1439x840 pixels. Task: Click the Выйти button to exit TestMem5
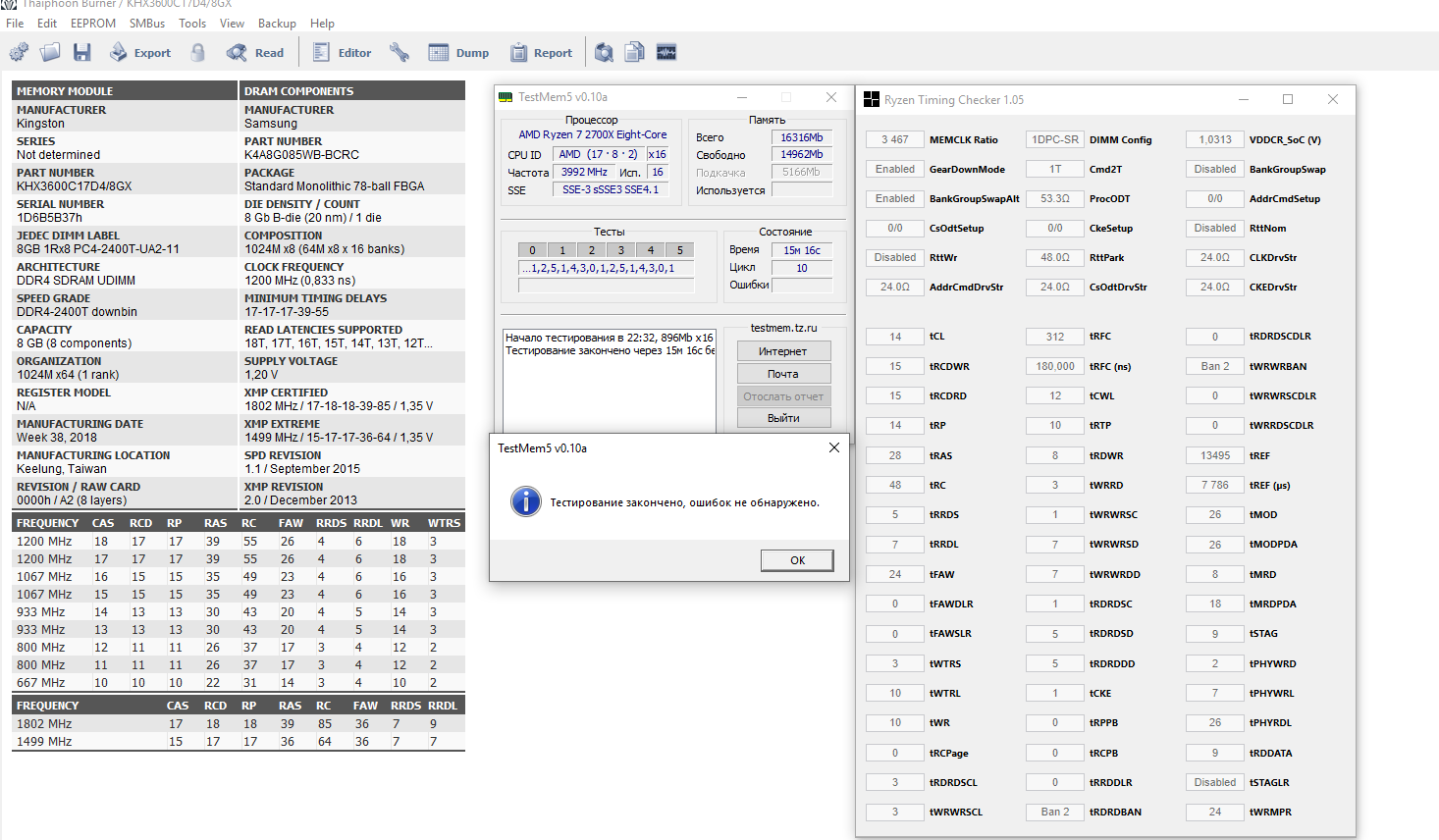click(783, 418)
